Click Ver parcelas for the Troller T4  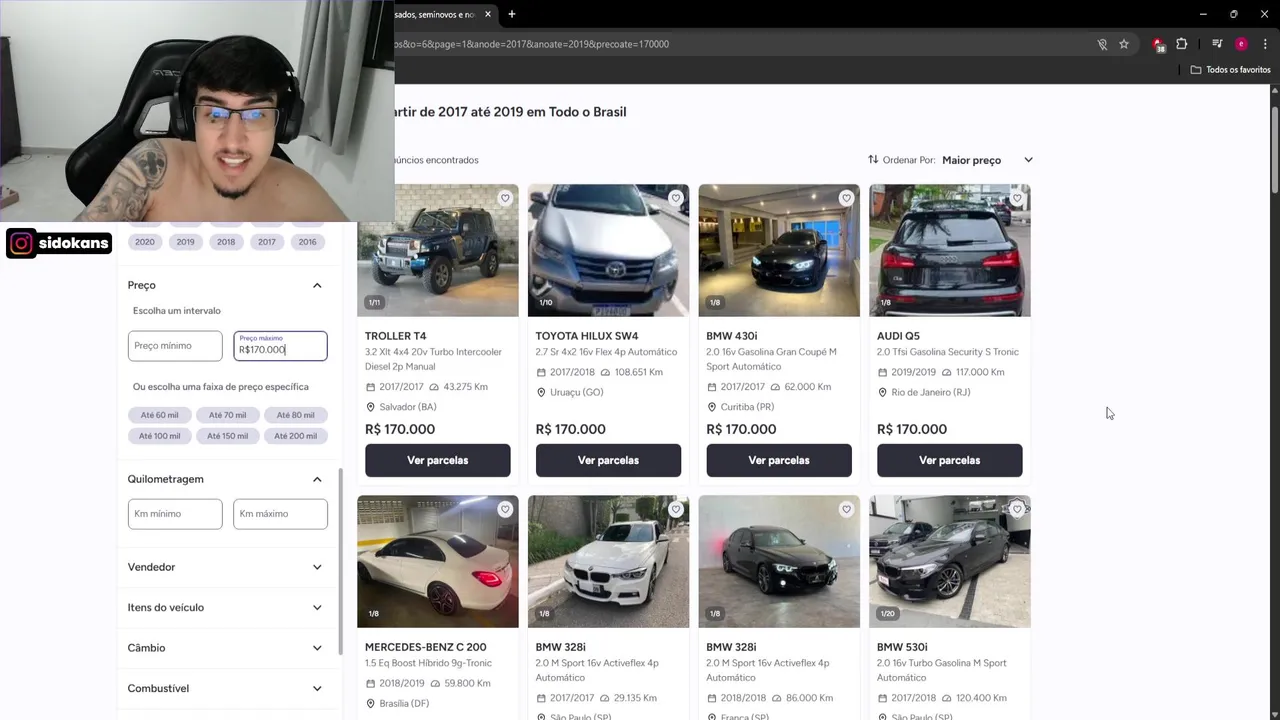click(438, 460)
